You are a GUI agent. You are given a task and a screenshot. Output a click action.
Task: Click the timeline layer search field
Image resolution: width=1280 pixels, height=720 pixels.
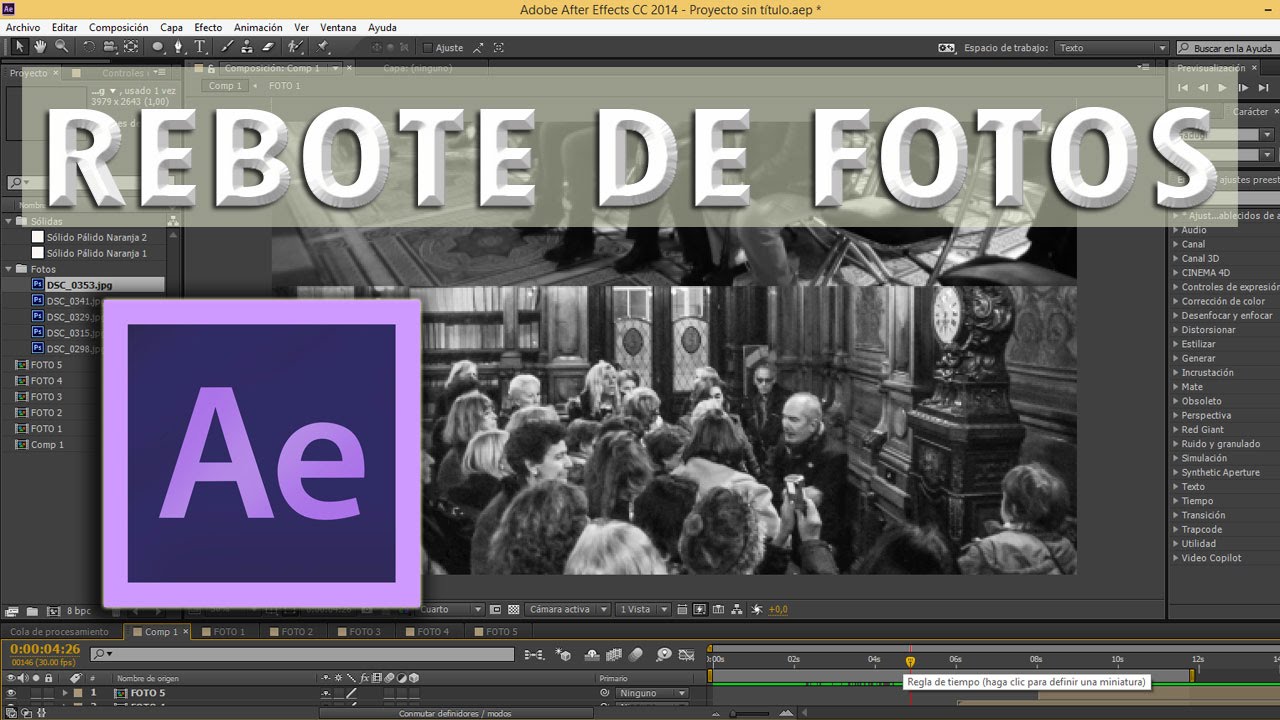(x=302, y=654)
